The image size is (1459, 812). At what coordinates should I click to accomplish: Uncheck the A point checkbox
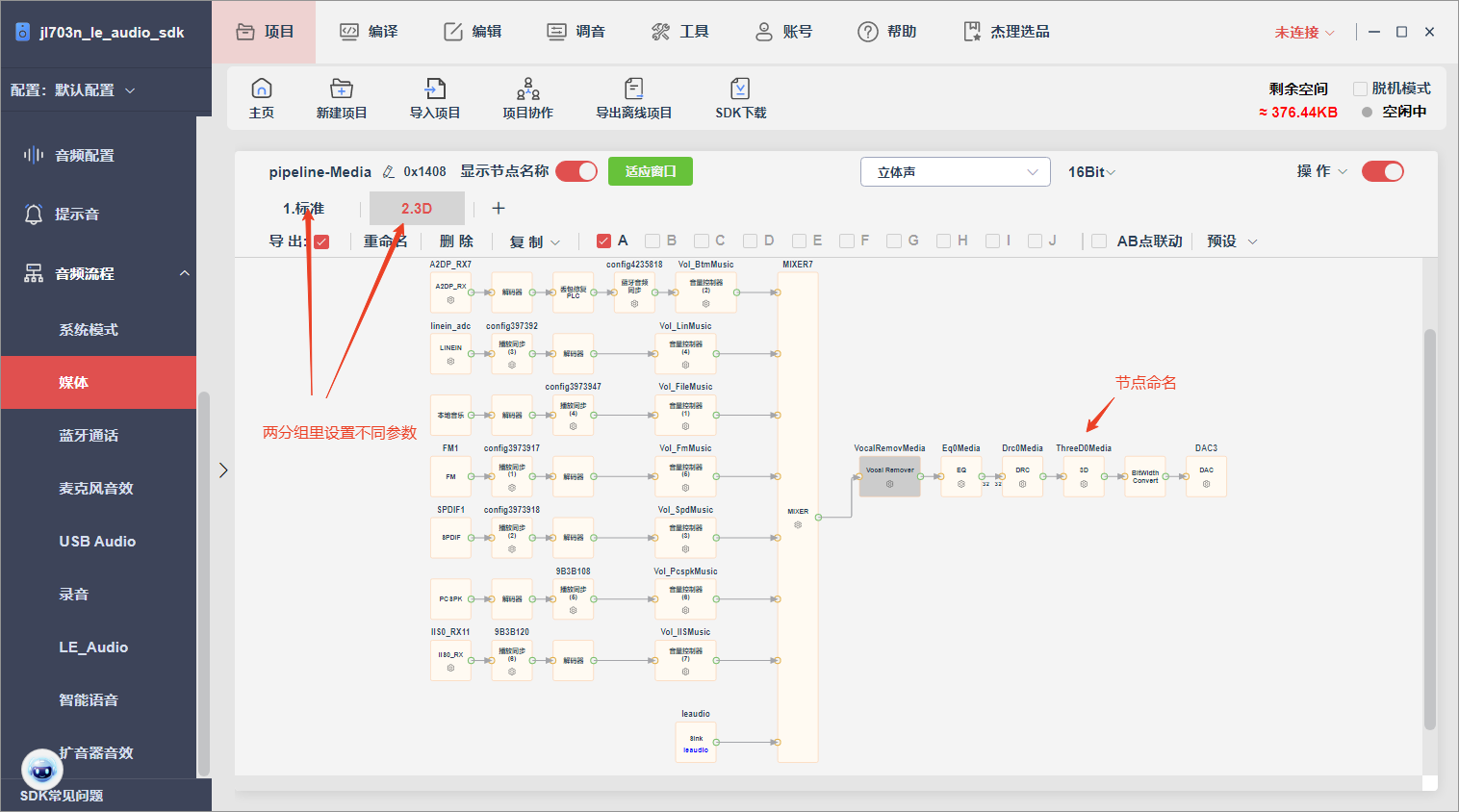pyautogui.click(x=603, y=241)
